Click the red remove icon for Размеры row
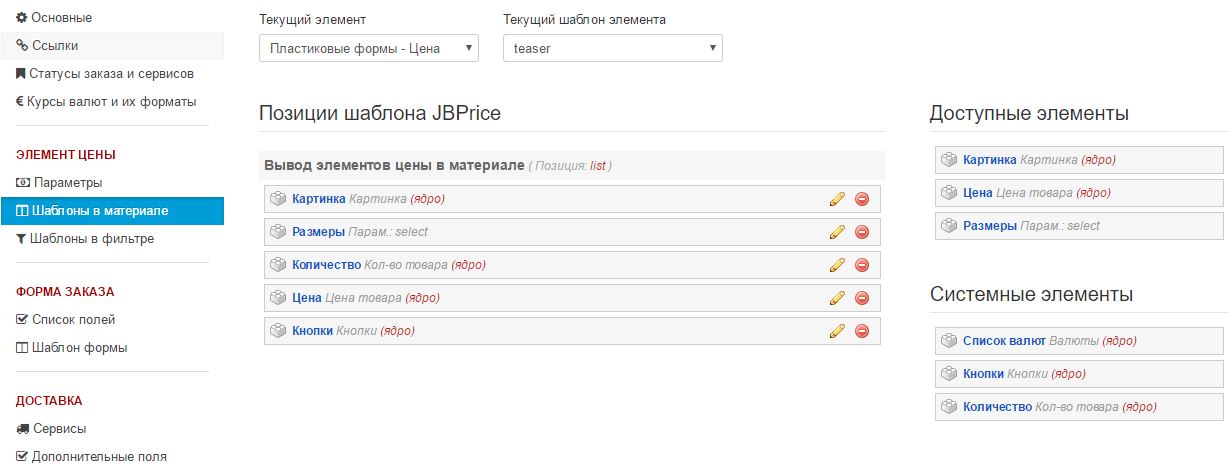The image size is (1230, 474). coord(861,232)
